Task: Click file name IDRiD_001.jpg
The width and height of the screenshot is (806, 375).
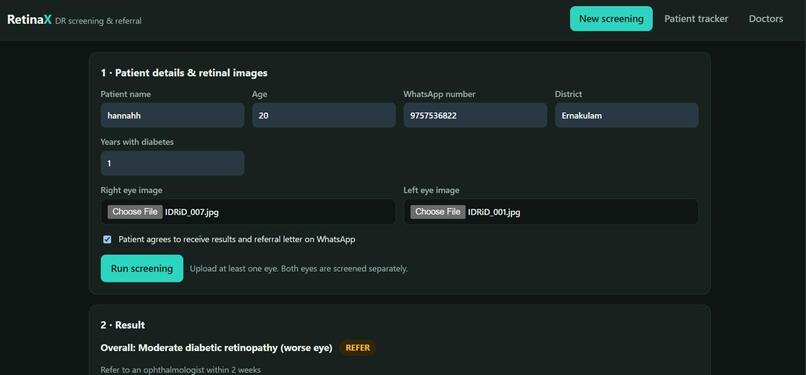Action: [x=494, y=212]
